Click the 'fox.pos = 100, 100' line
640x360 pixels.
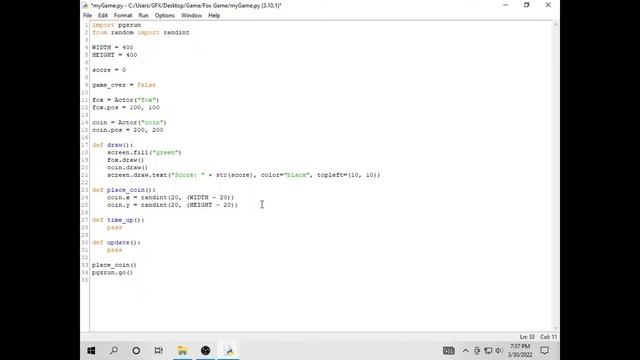(x=126, y=108)
